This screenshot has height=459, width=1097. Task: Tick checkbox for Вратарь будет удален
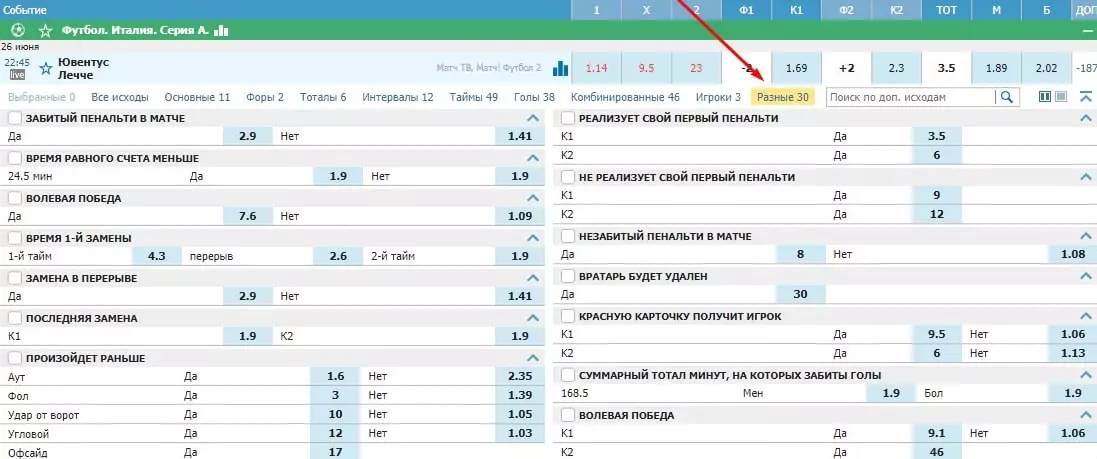pos(568,276)
